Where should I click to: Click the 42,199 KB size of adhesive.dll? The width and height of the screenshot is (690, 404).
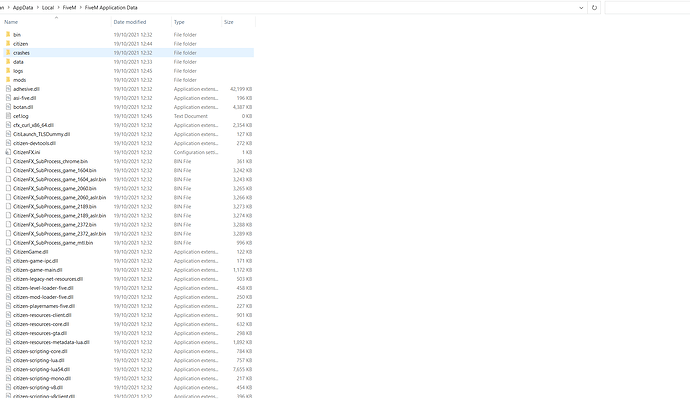tap(241, 89)
